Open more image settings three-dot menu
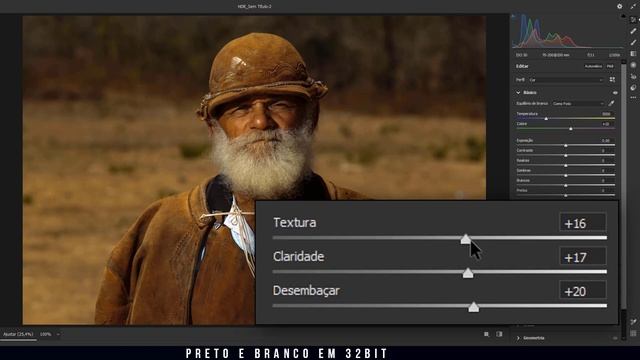Screen dimensions: 640x360 pos(633,98)
